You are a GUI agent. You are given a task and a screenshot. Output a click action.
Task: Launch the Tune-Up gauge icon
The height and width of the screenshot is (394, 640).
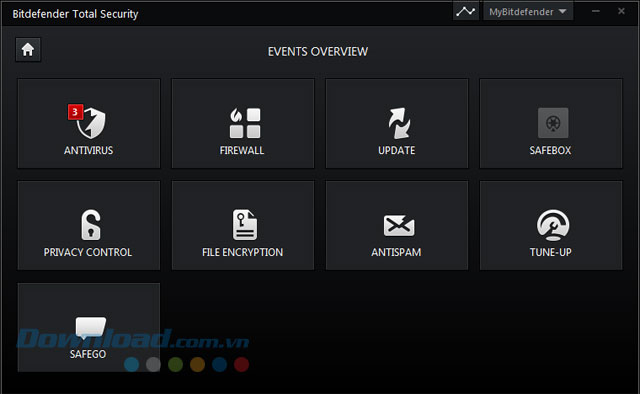pos(553,225)
